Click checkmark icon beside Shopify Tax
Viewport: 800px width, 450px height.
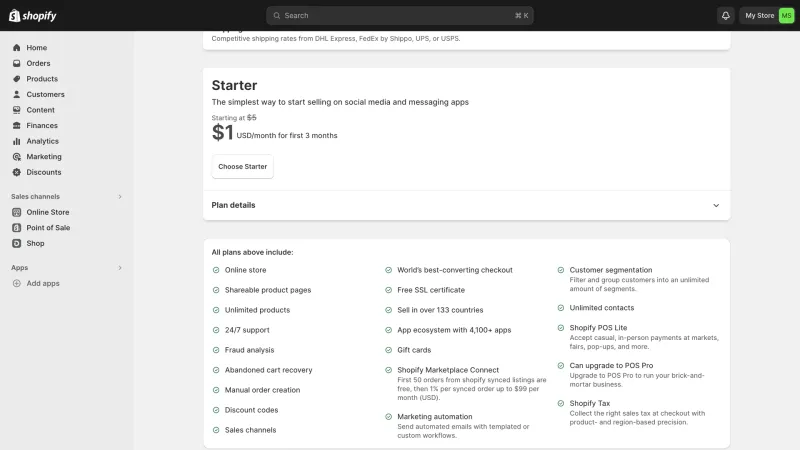point(561,403)
